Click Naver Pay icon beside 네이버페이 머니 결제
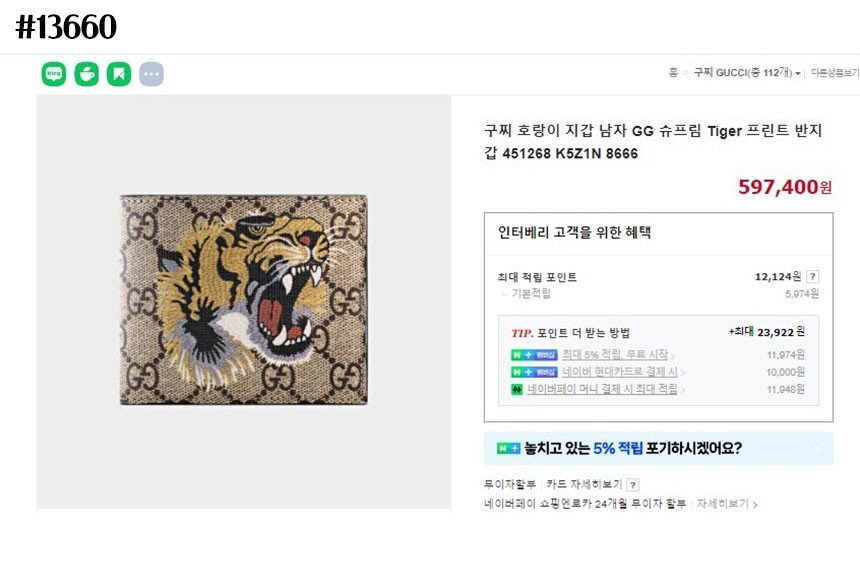This screenshot has width=860, height=583. coord(517,389)
